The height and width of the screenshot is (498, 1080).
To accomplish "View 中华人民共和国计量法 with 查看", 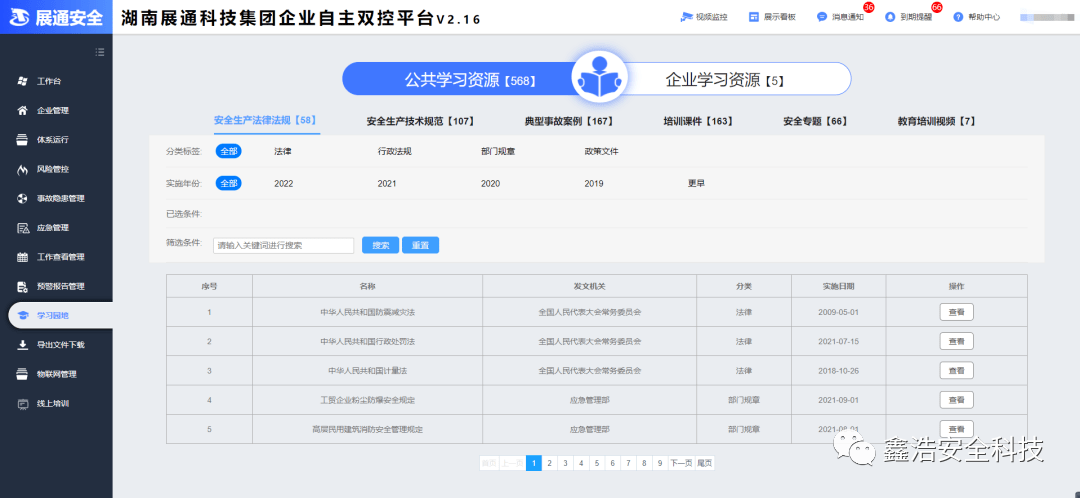I will click(956, 371).
